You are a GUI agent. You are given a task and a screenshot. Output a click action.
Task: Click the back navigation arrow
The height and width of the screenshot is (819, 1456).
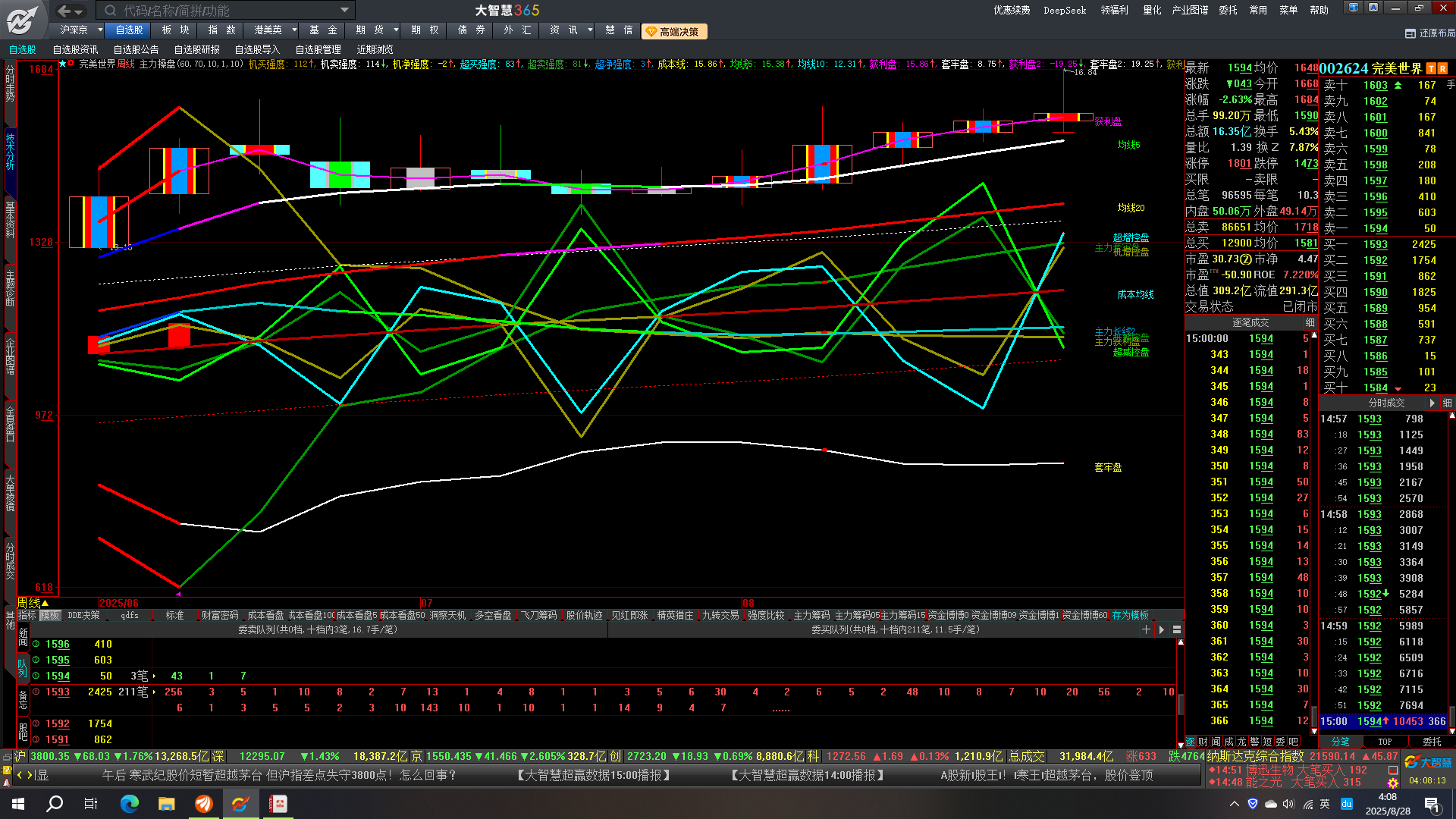(x=64, y=11)
